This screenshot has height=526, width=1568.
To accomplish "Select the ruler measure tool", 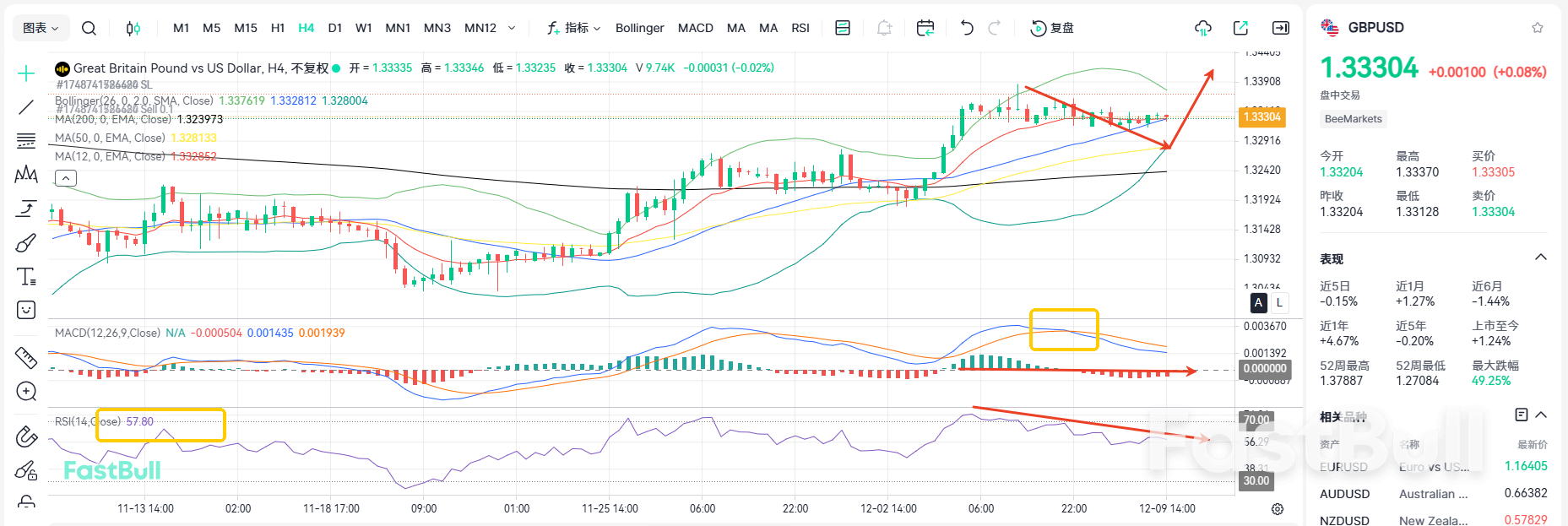I will pyautogui.click(x=26, y=358).
